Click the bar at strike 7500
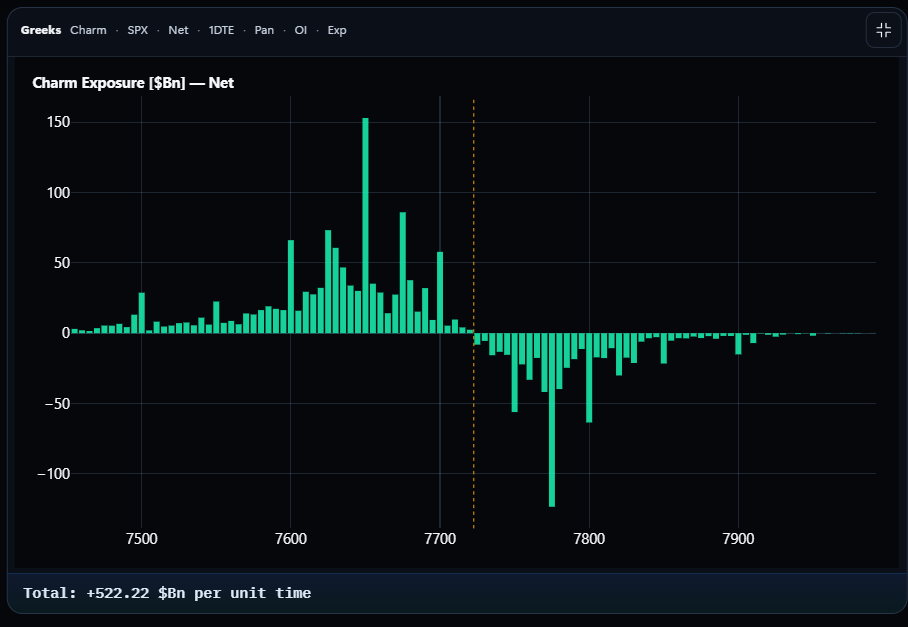The height and width of the screenshot is (627, 908). point(142,313)
